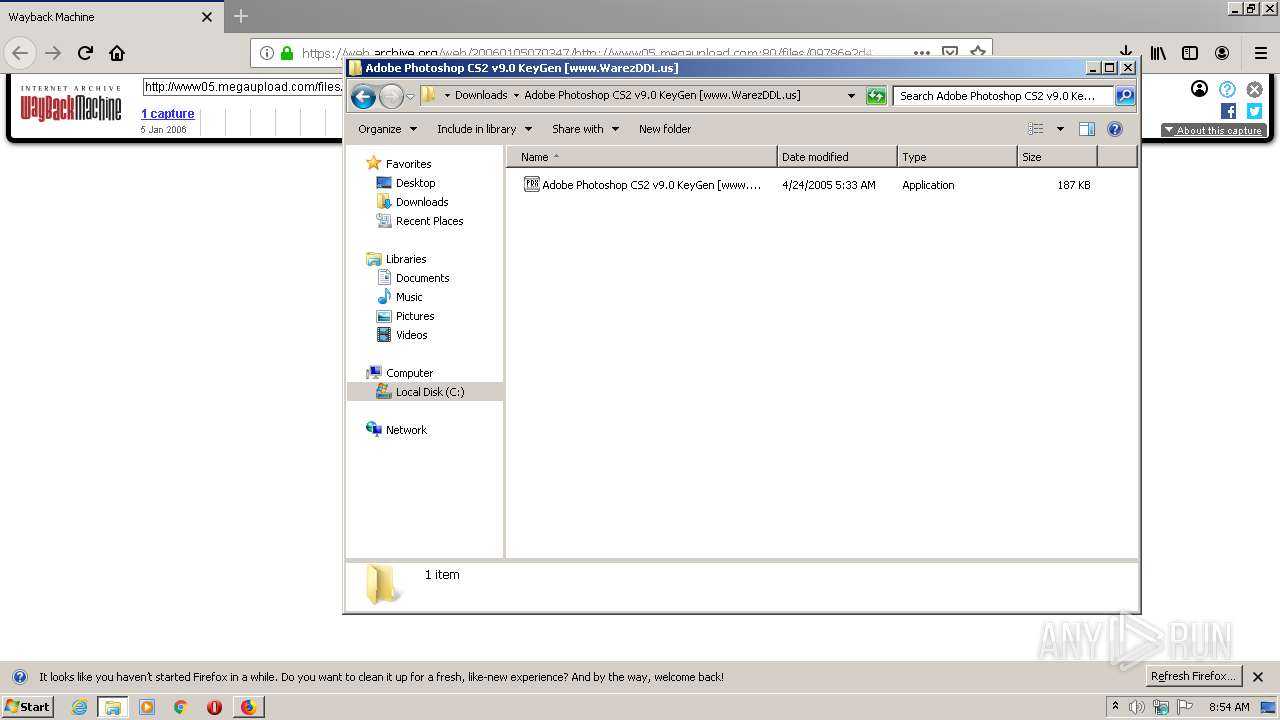Sort by Name column header
The height and width of the screenshot is (720, 1280).
click(x=641, y=157)
